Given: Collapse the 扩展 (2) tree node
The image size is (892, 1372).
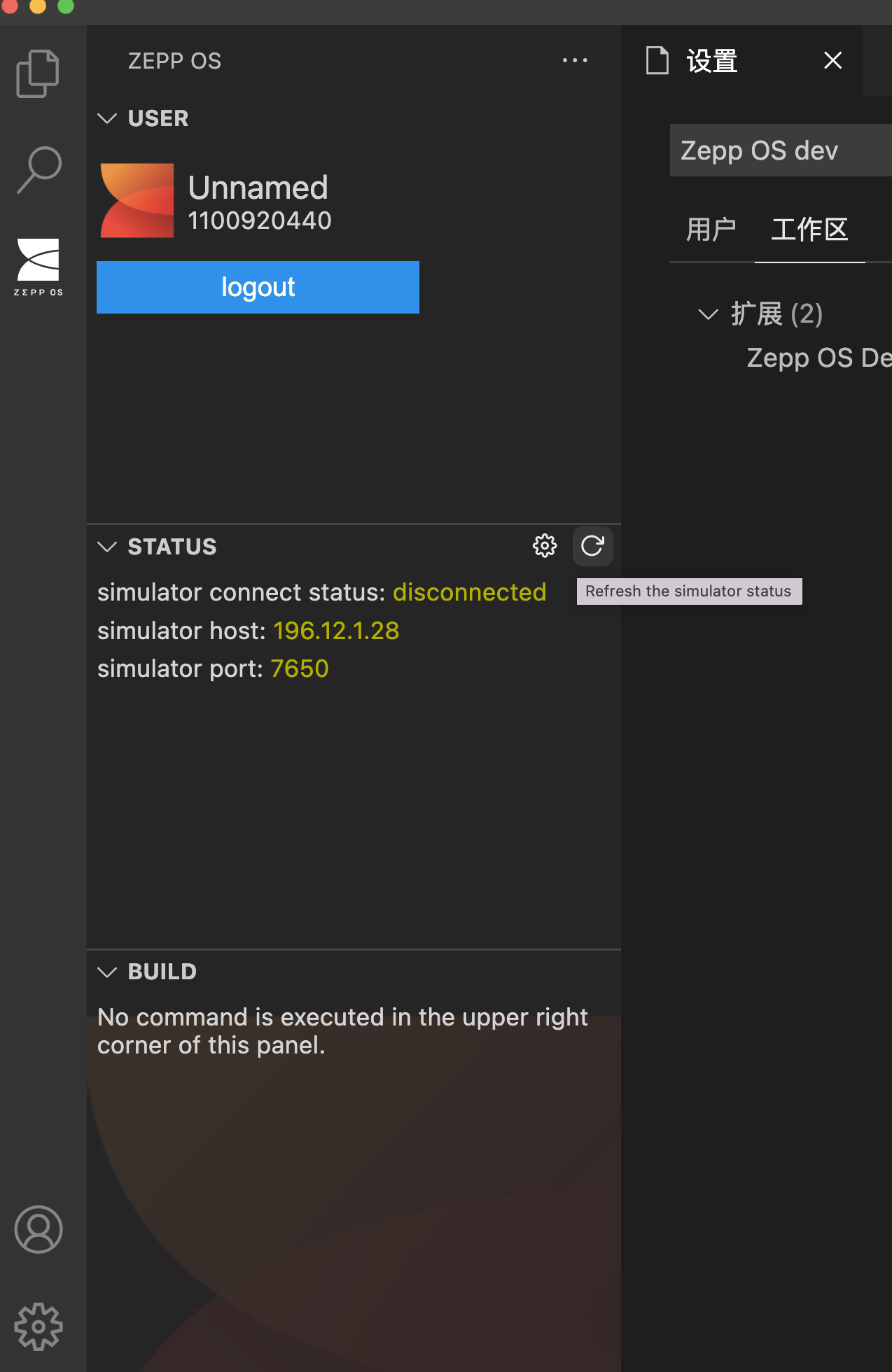Looking at the screenshot, I should tap(709, 314).
